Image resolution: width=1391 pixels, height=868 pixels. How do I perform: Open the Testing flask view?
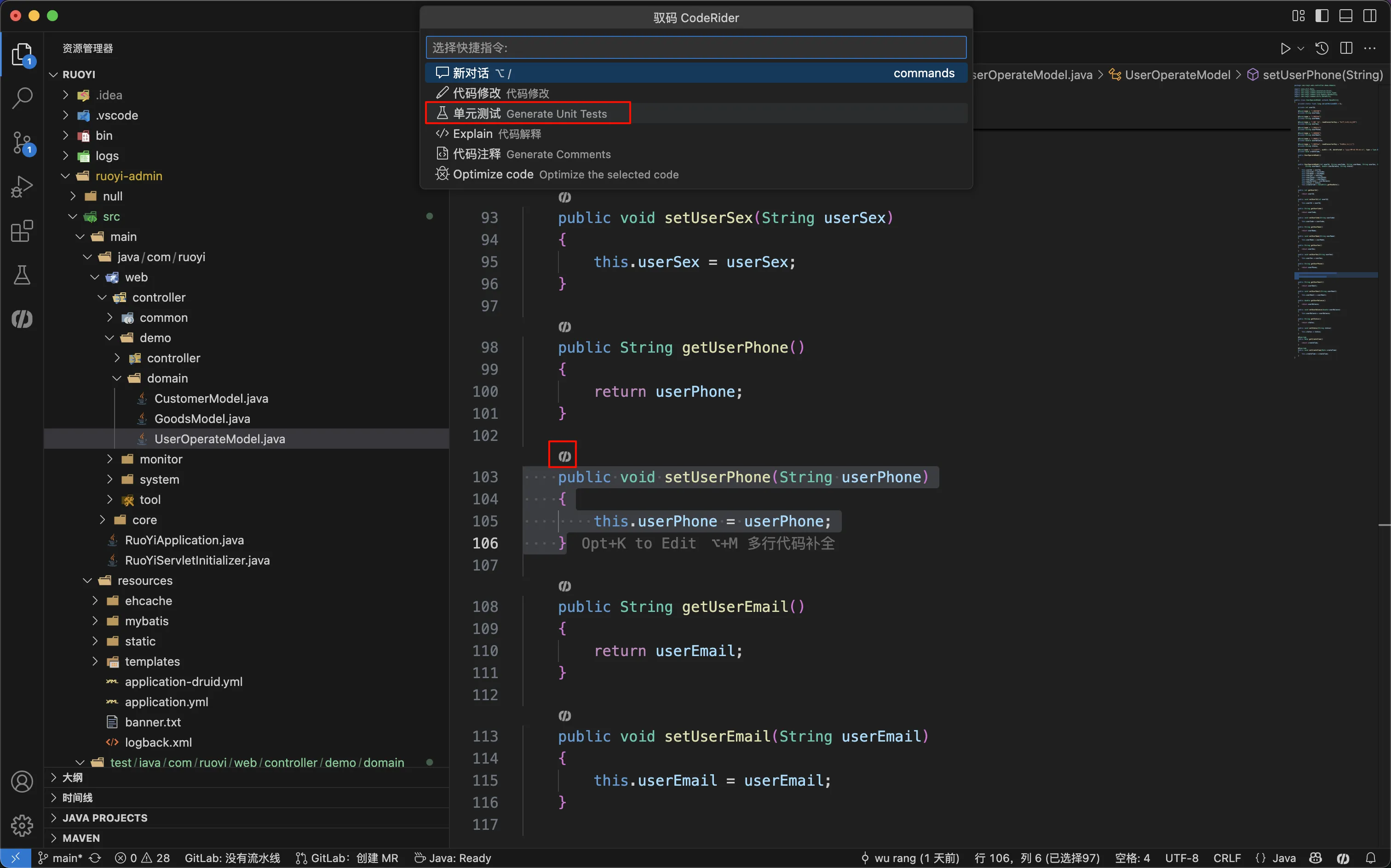click(x=22, y=275)
